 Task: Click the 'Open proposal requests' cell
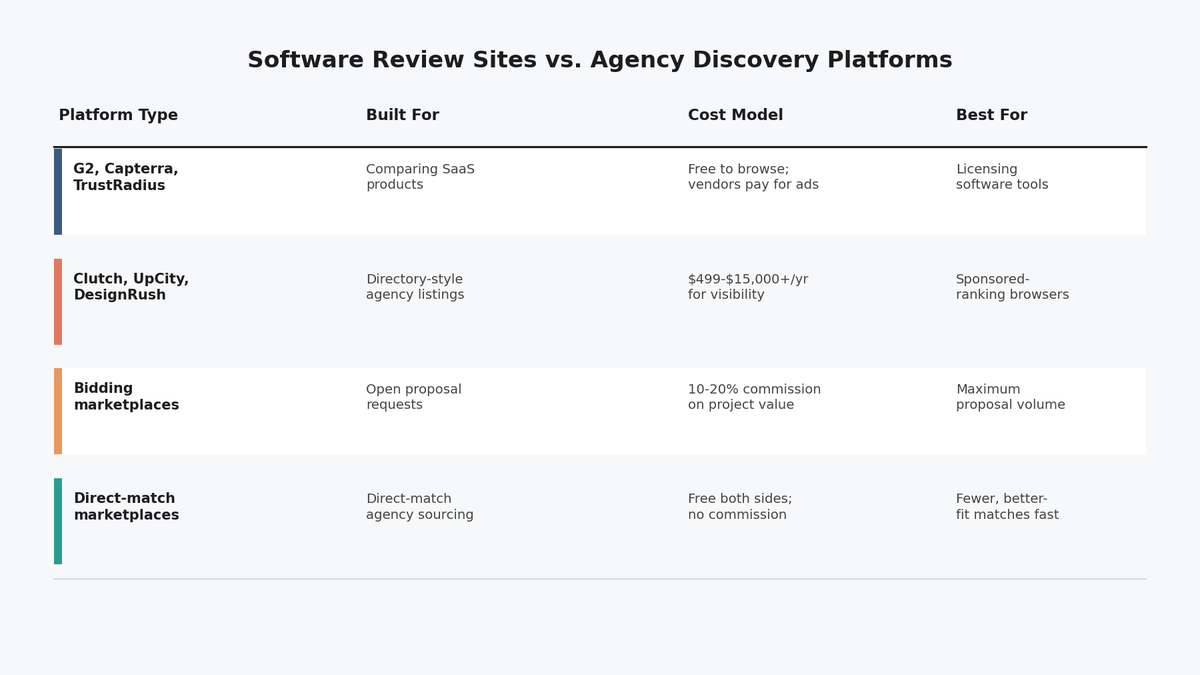coord(414,397)
